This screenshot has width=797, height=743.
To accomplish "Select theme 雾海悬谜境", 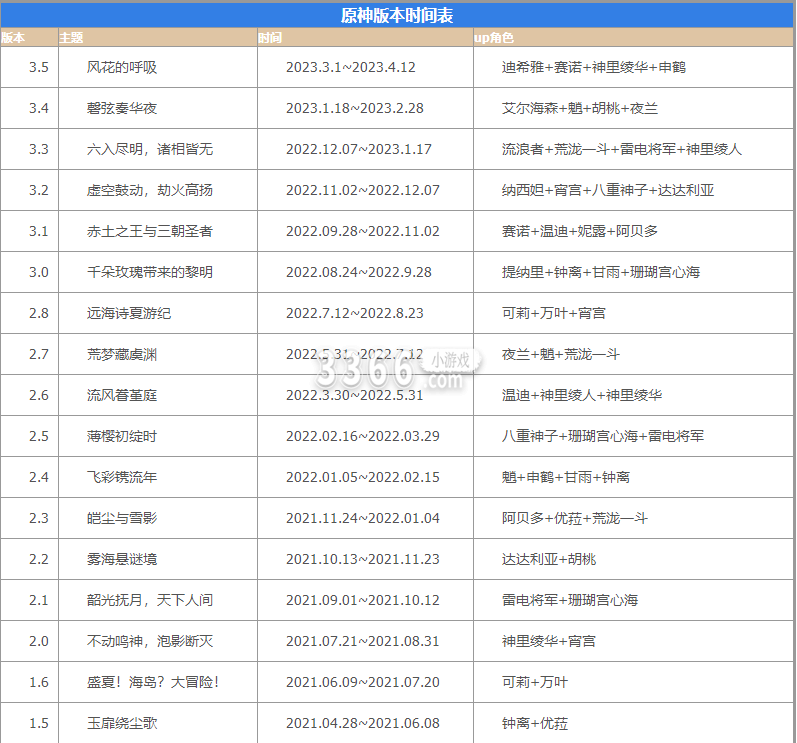I will pyautogui.click(x=122, y=559).
